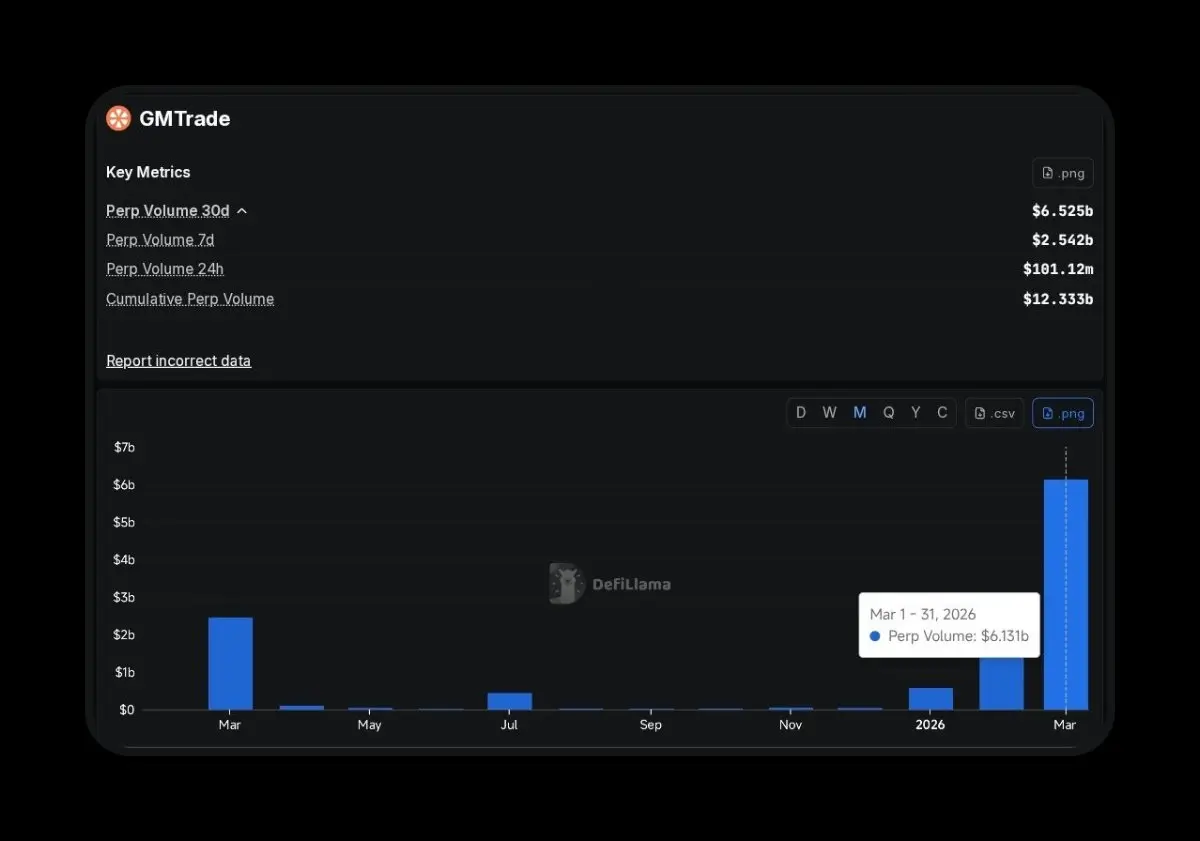Select the Quarterly (Q) interval
1200x841 pixels.
pos(888,413)
